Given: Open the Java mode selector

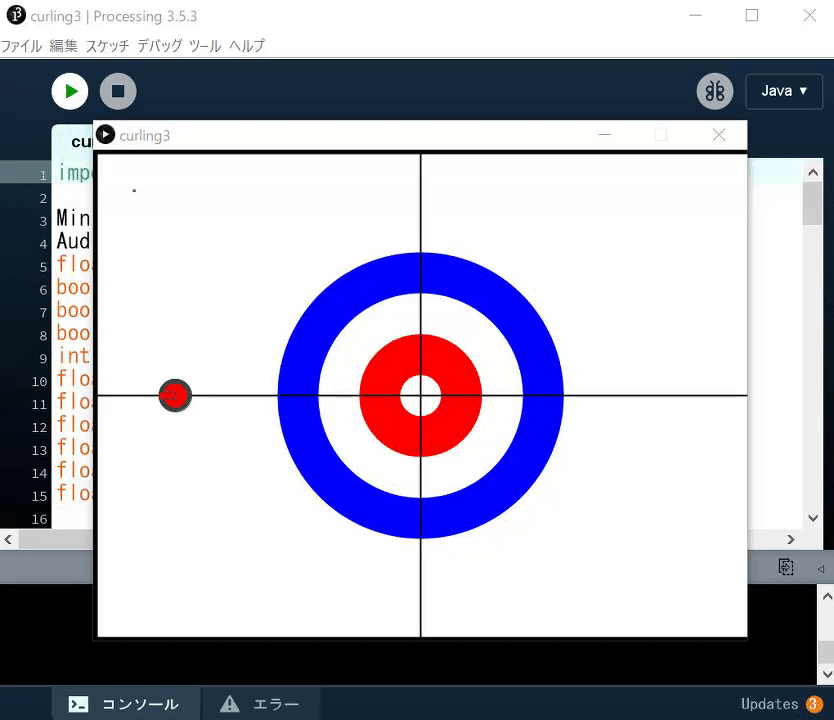Looking at the screenshot, I should point(784,91).
